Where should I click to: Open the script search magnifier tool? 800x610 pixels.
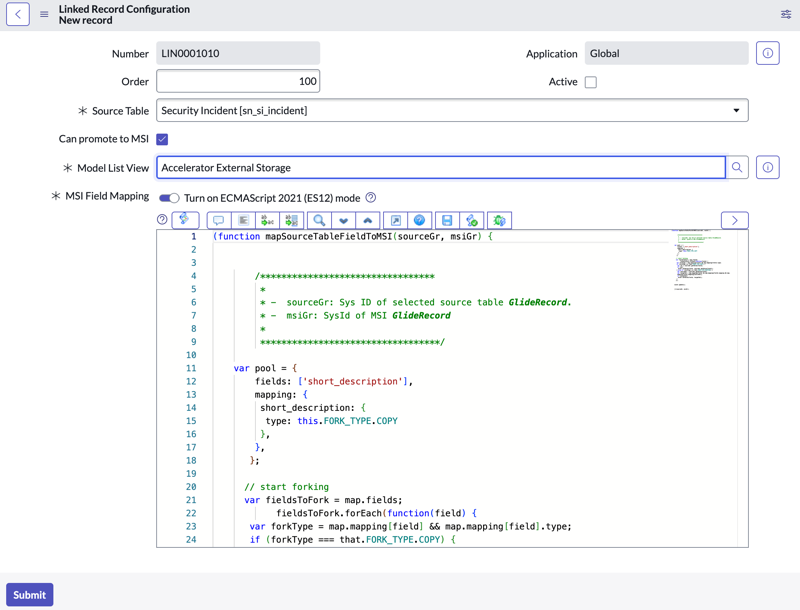click(319, 220)
